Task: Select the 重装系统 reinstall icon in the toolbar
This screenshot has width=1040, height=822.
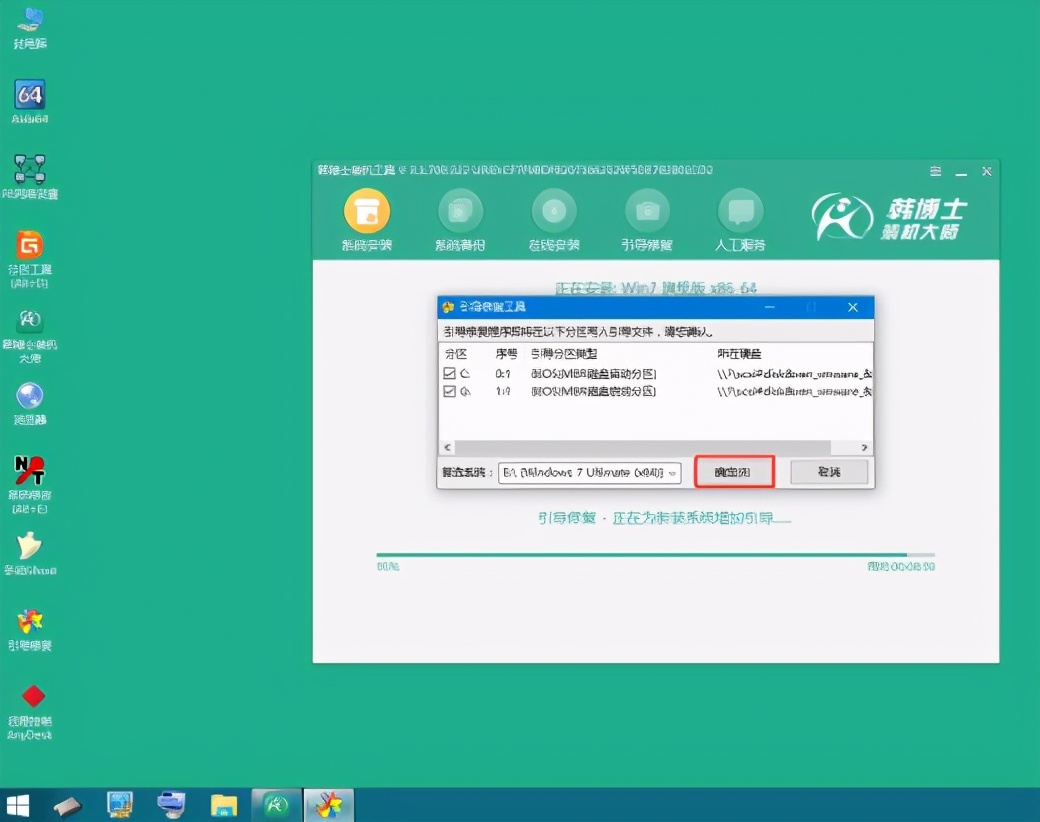Action: (367, 212)
